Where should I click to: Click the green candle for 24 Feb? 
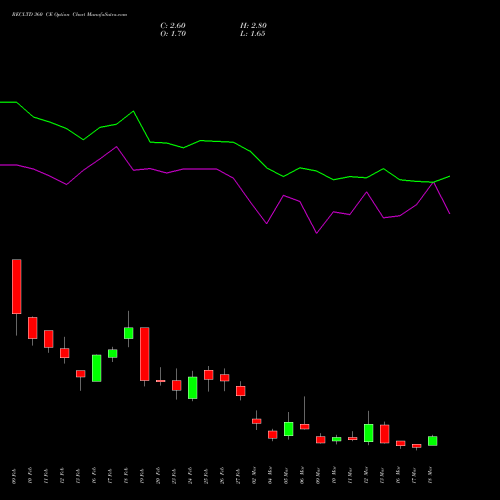pyautogui.click(x=193, y=388)
